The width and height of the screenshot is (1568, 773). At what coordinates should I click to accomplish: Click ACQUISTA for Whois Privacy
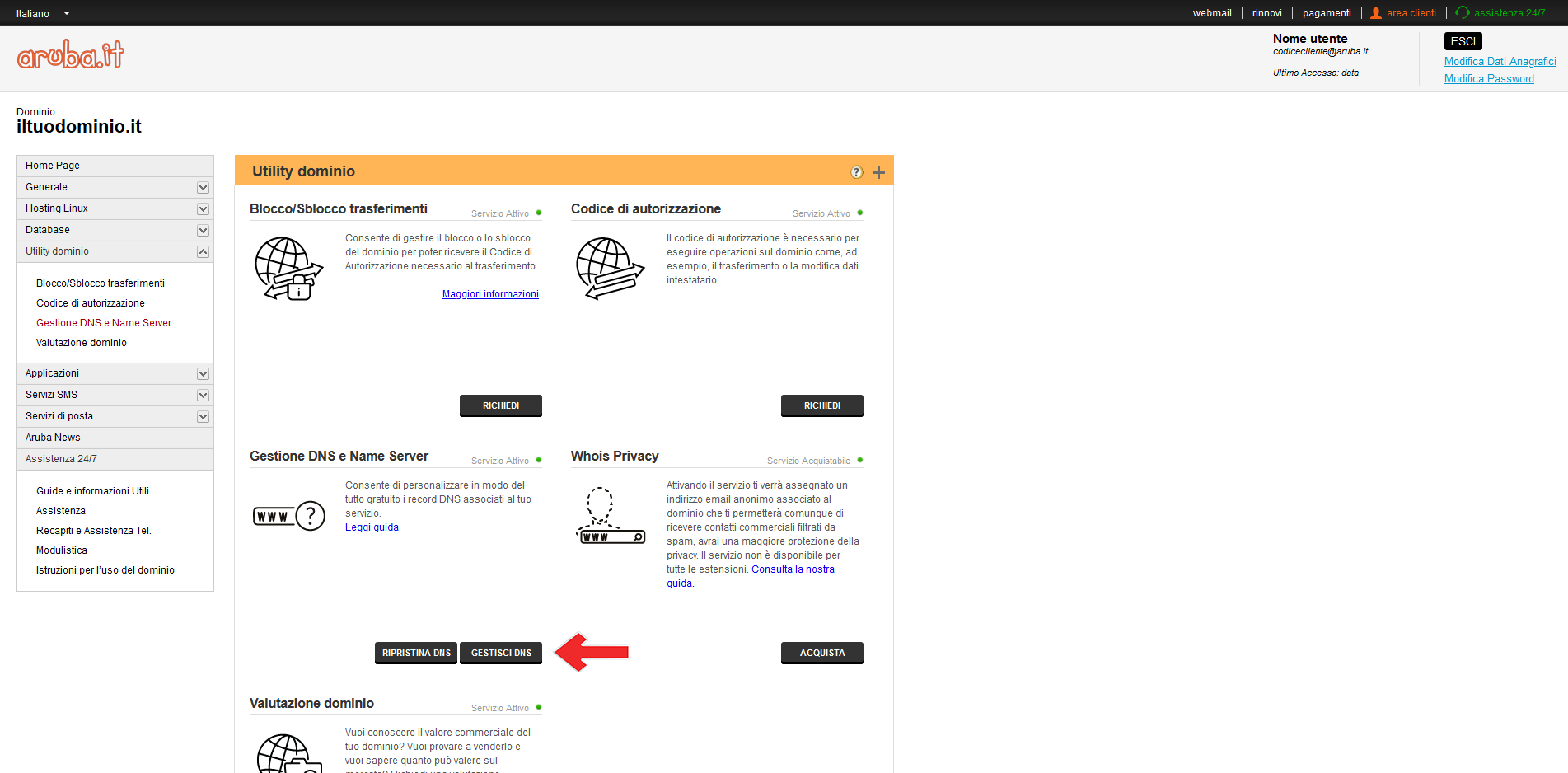(x=822, y=653)
